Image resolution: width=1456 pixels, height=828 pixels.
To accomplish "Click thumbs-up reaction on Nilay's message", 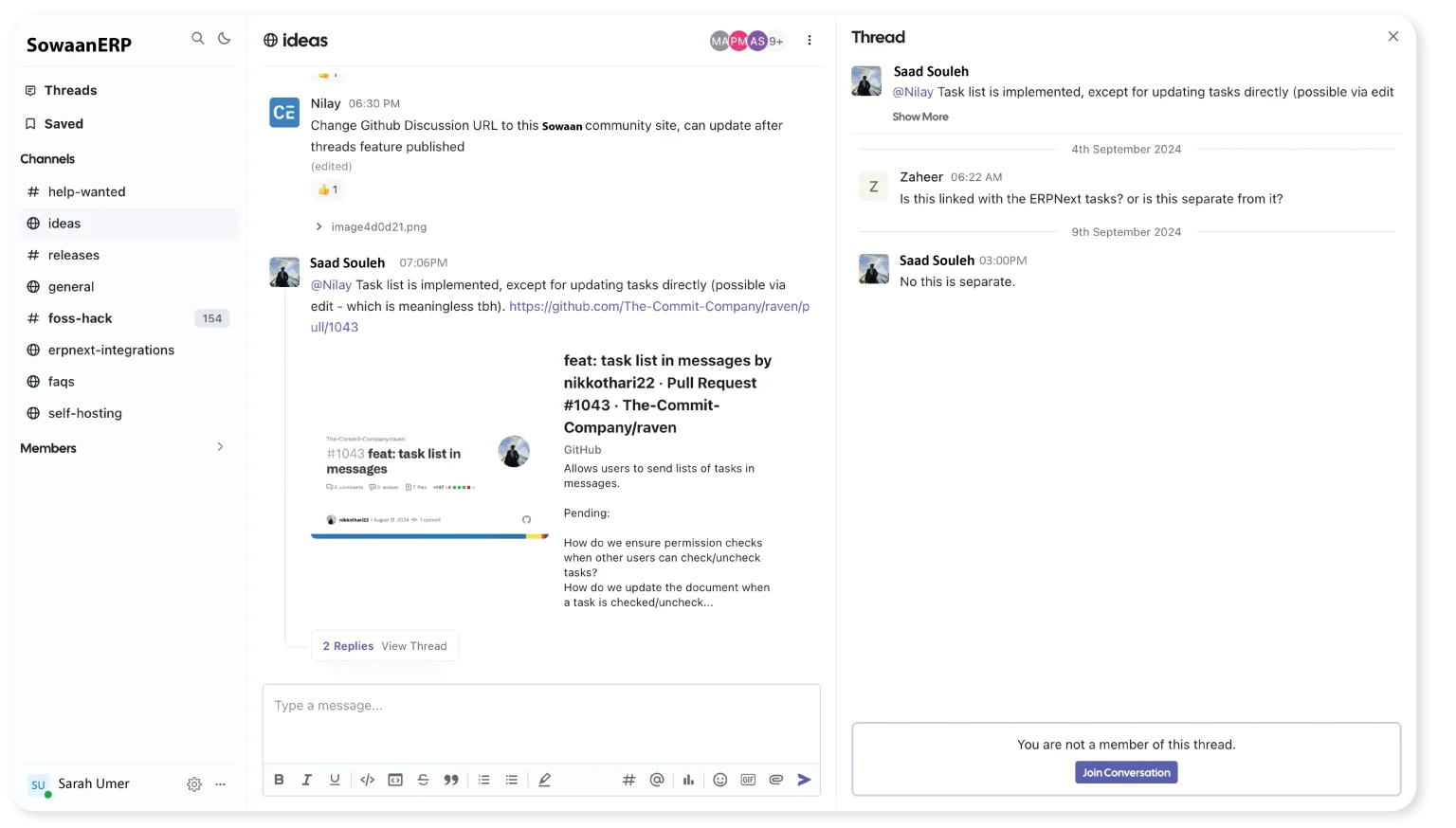I will pyautogui.click(x=328, y=189).
